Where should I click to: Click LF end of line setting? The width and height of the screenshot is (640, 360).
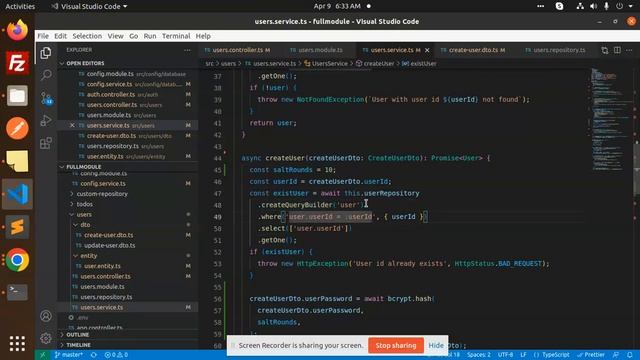click(523, 355)
